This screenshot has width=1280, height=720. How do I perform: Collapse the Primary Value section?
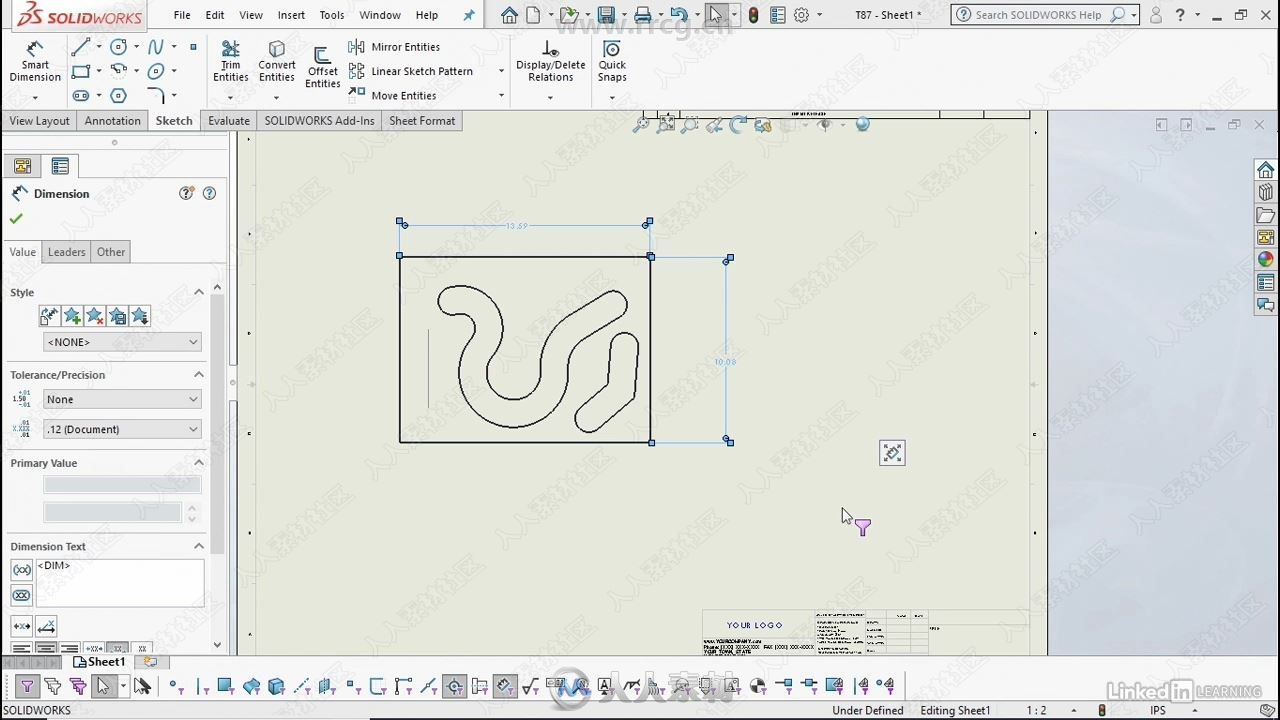coord(198,463)
